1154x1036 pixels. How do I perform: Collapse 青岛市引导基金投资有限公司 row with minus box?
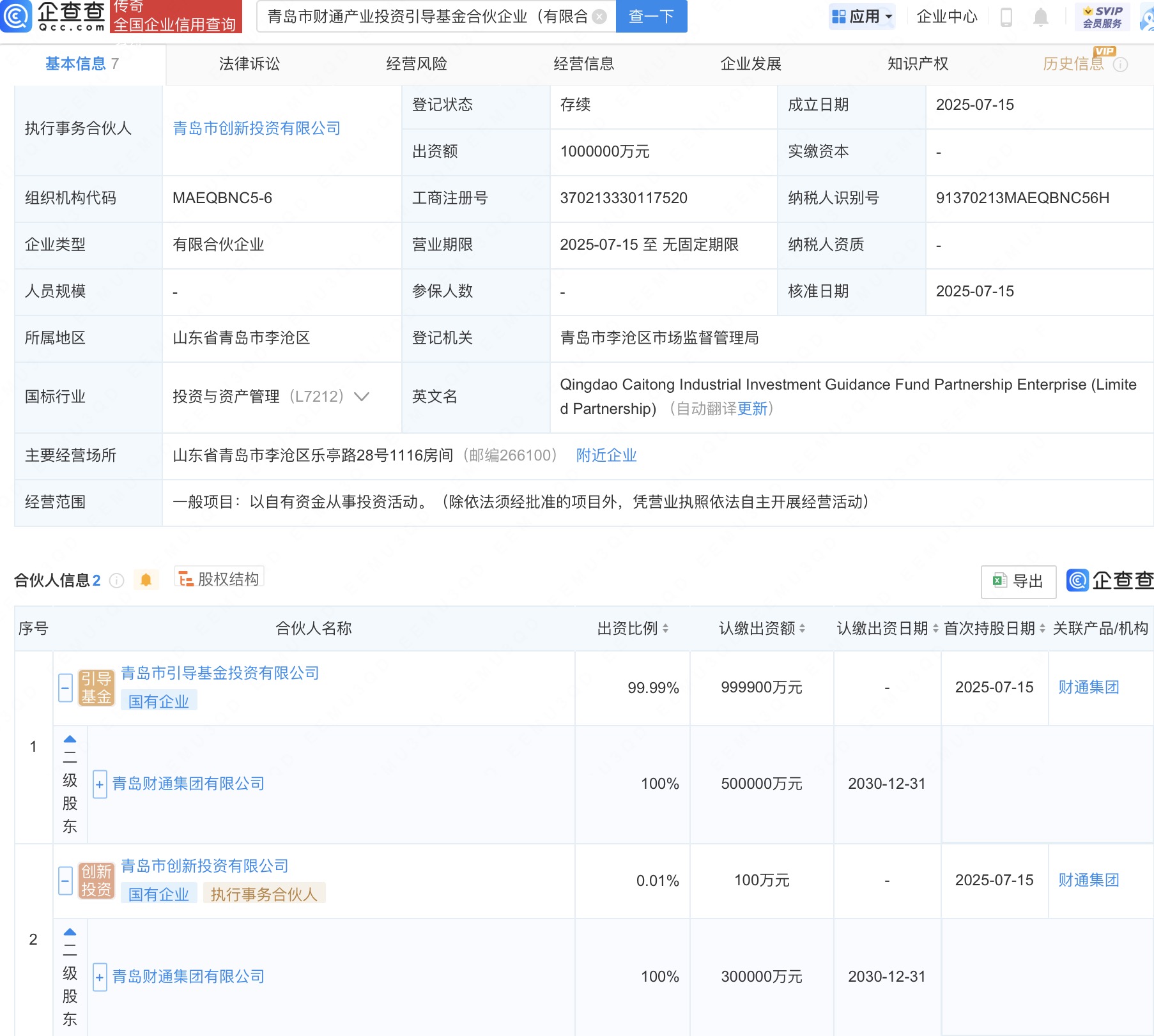coord(65,688)
